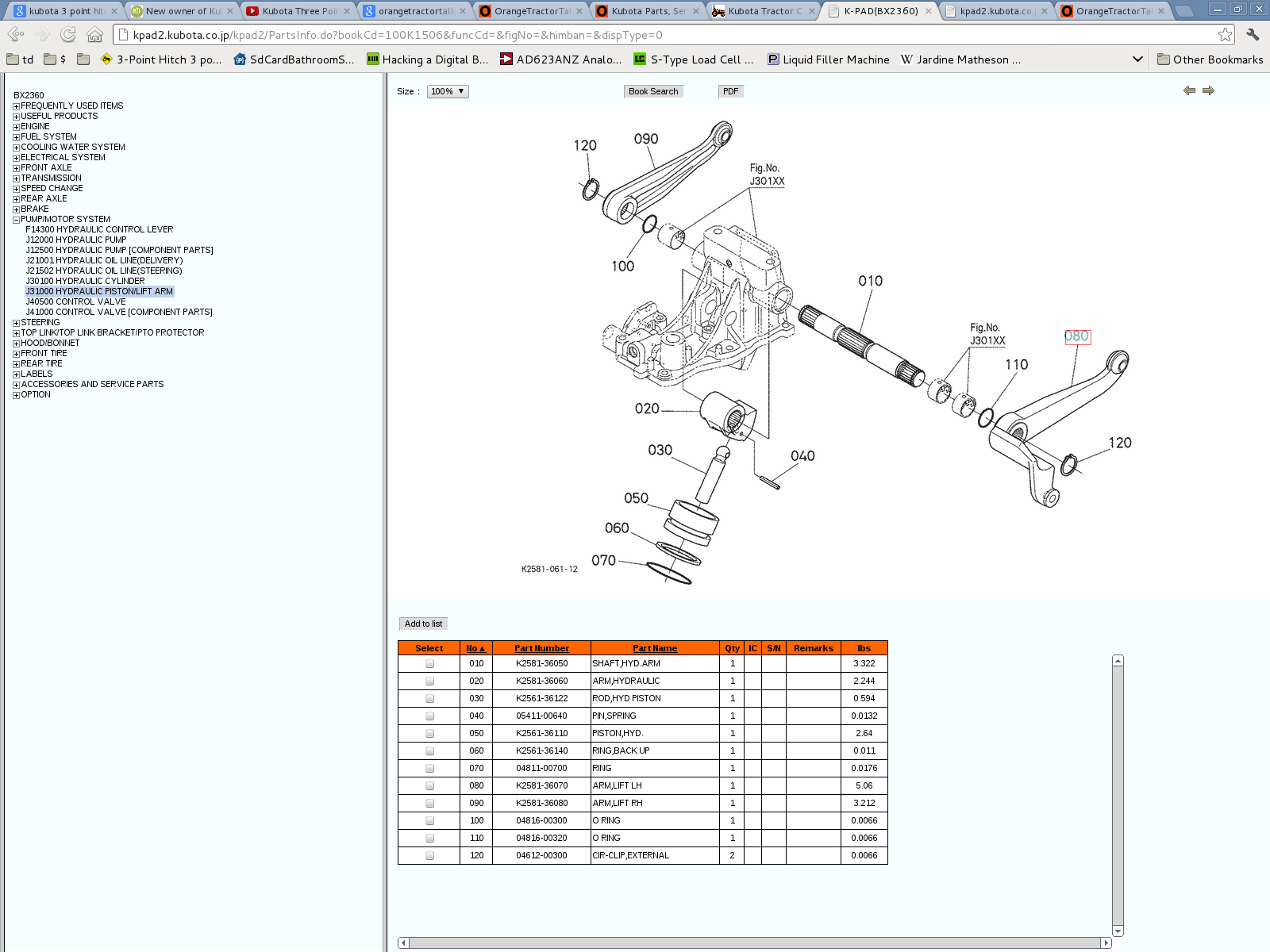
Task: Click the horizontal scrollbar track at bottom
Action: 754,942
